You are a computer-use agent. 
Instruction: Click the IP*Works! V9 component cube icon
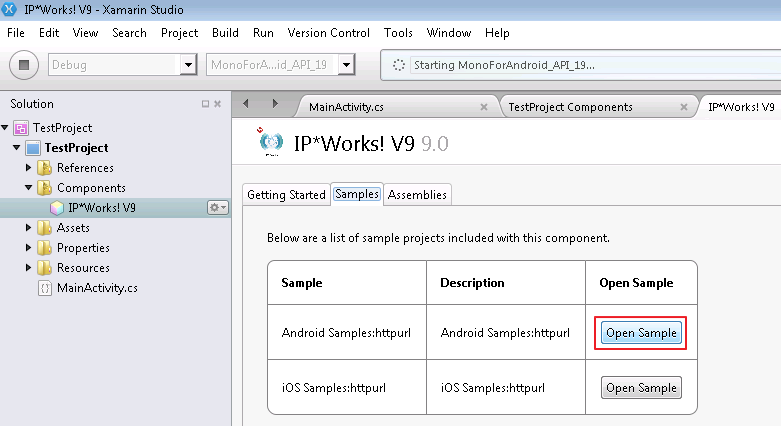(57, 208)
